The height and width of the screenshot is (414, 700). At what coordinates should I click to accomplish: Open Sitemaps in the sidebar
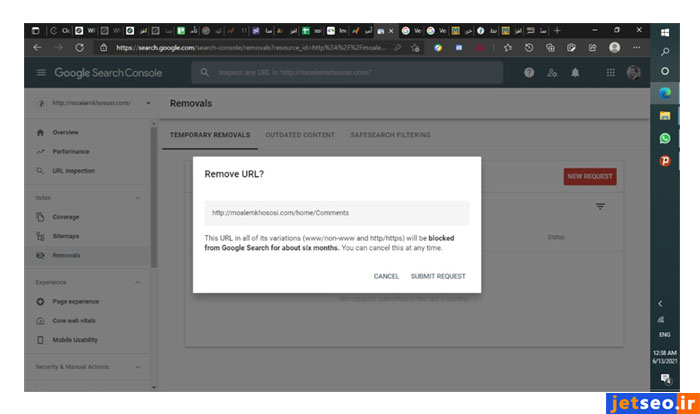[x=66, y=236]
